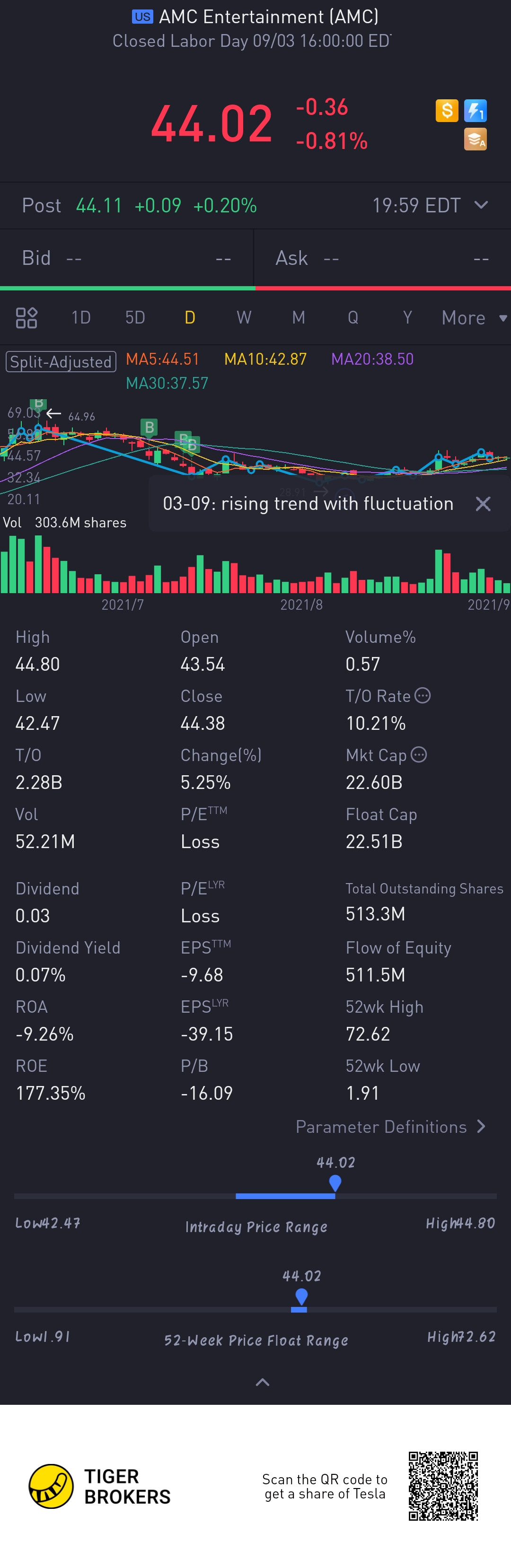The width and height of the screenshot is (511, 1568).
Task: Tap the 52wk Low value 1.91
Action: (x=362, y=1093)
